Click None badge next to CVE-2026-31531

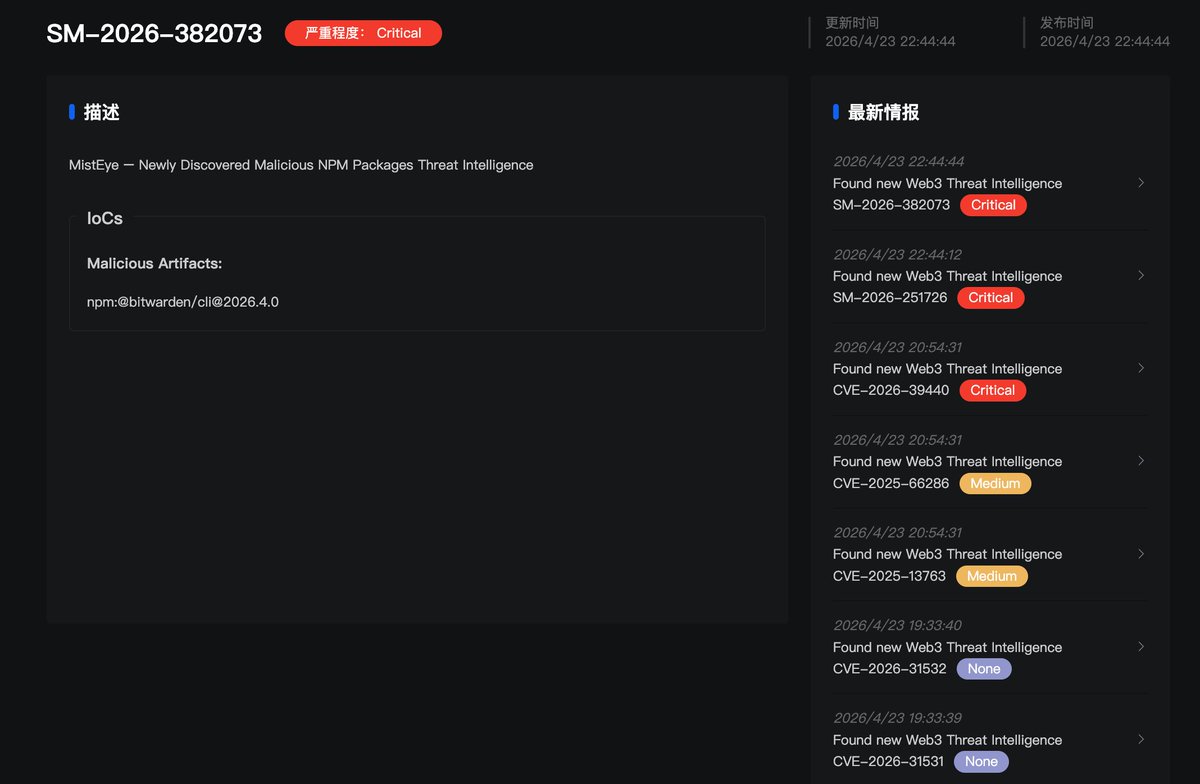(981, 762)
